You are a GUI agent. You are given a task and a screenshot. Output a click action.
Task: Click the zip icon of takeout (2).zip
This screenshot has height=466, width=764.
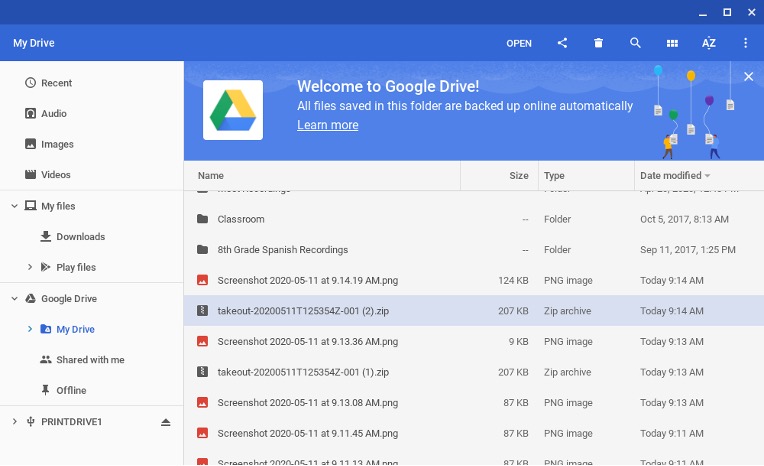(x=202, y=311)
